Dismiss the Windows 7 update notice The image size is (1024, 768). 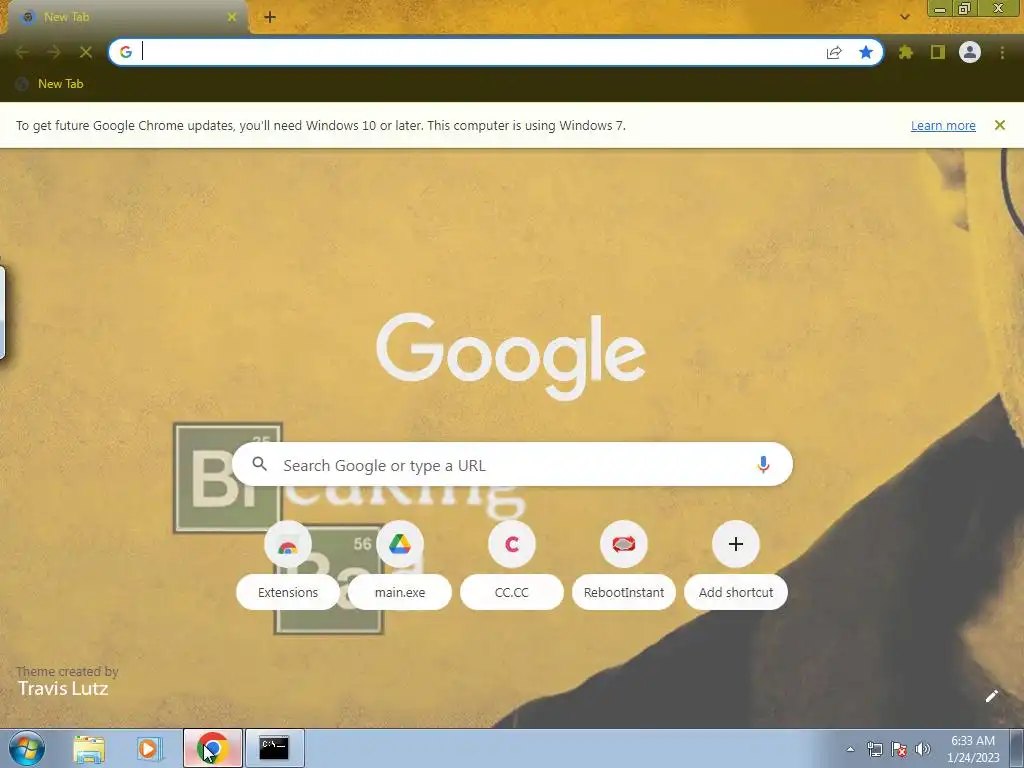click(x=1000, y=125)
